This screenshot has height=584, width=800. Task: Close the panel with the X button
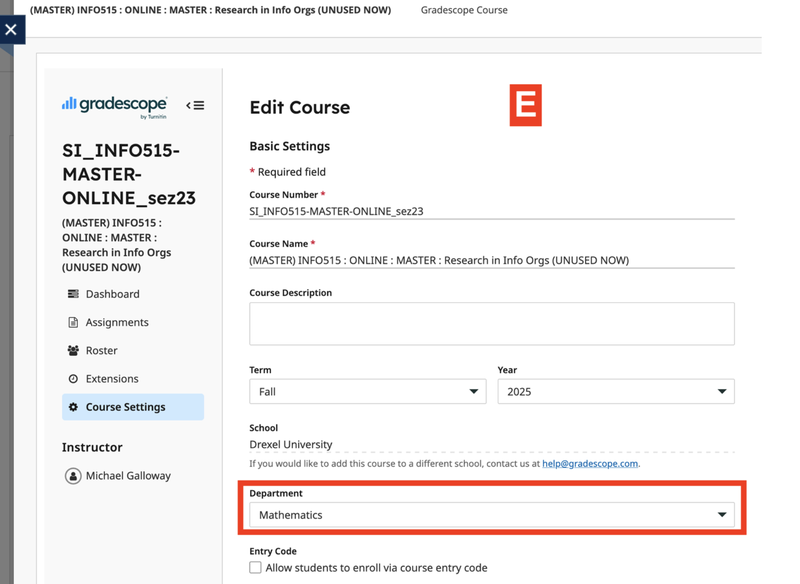point(11,29)
